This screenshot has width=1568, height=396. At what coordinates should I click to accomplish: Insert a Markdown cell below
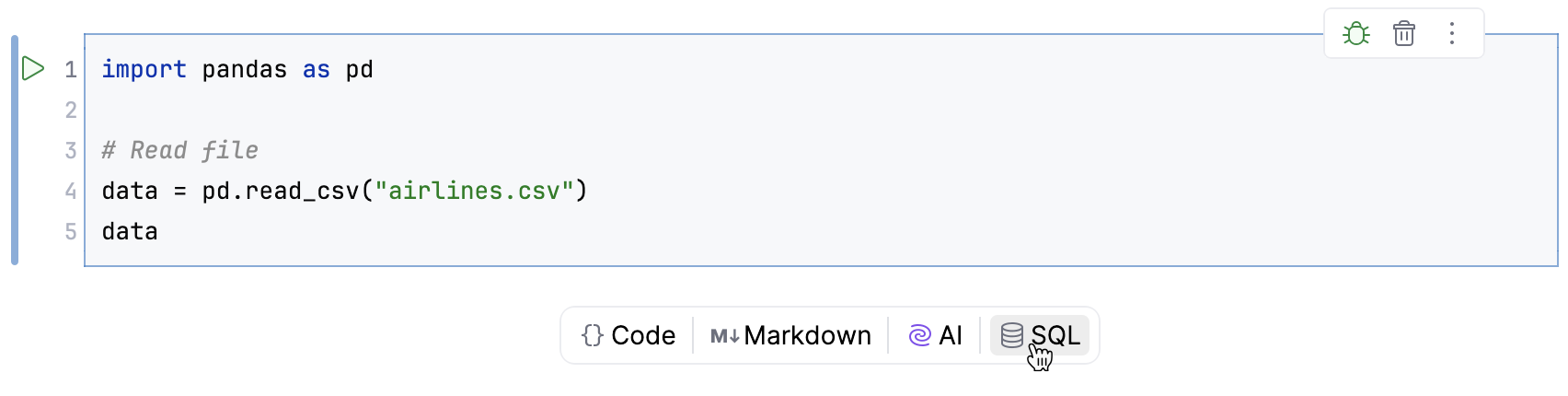(x=790, y=335)
